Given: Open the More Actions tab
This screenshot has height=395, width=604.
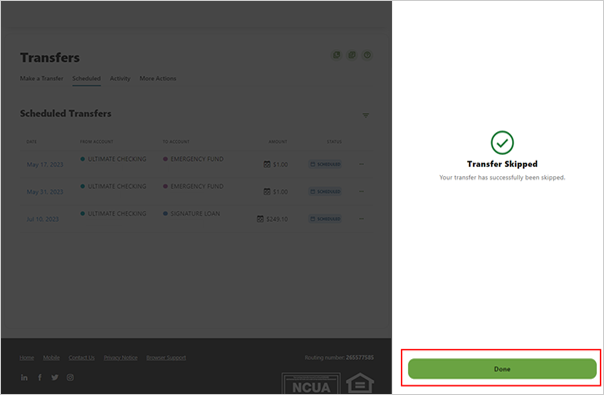Looking at the screenshot, I should (158, 78).
